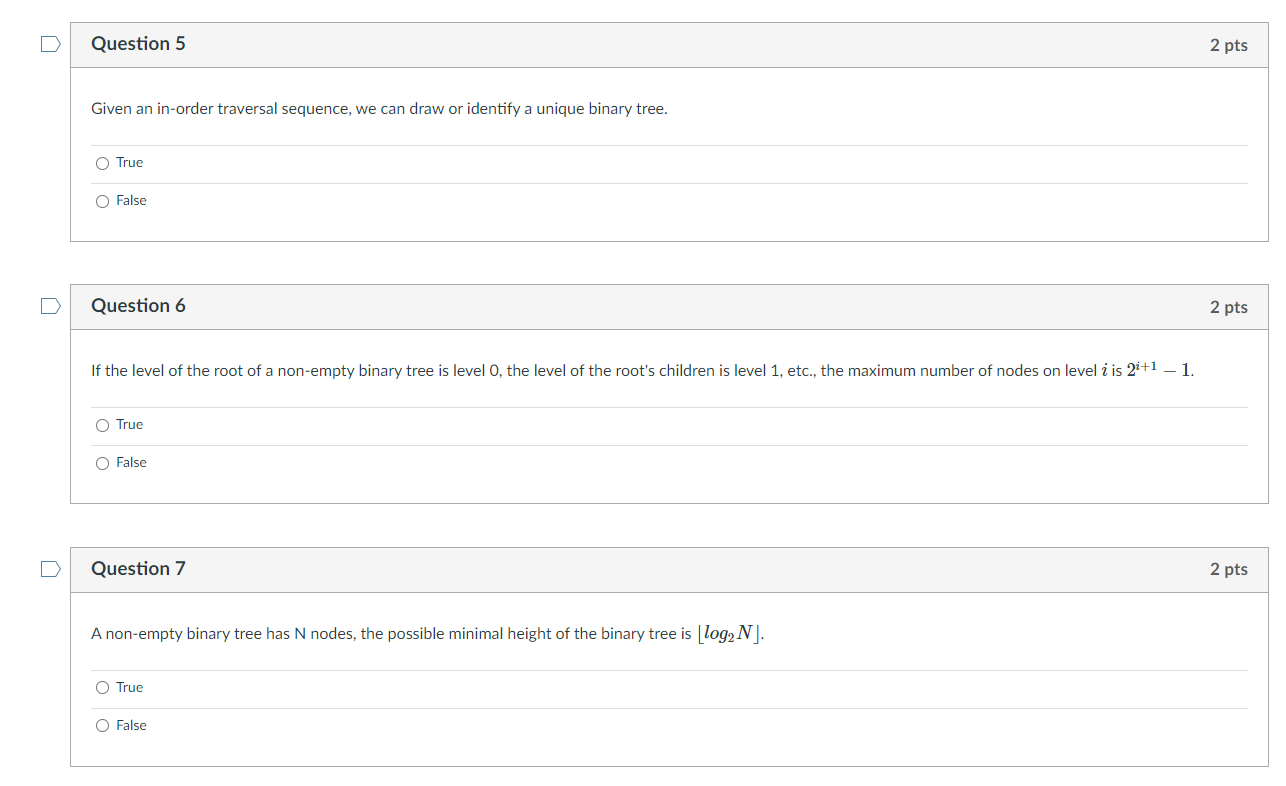Image resolution: width=1286 pixels, height=786 pixels.
Task: Flag Question 6 for review
Action: 50,305
